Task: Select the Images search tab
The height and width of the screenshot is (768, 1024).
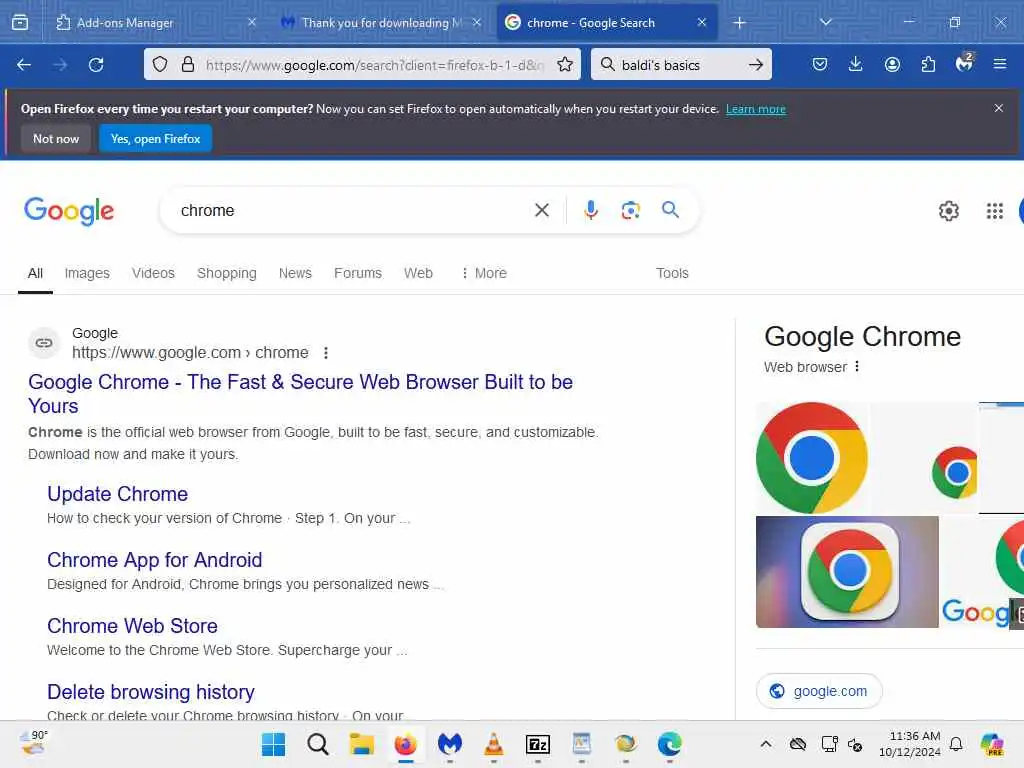Action: (87, 273)
